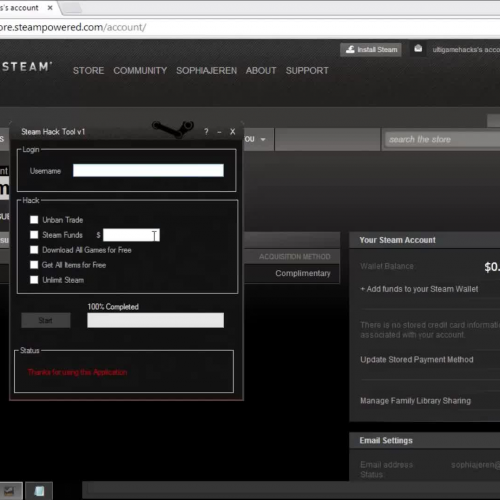Image resolution: width=500 pixels, height=500 pixels.
Task: Click the Wallet Balance label
Action: 387,266
